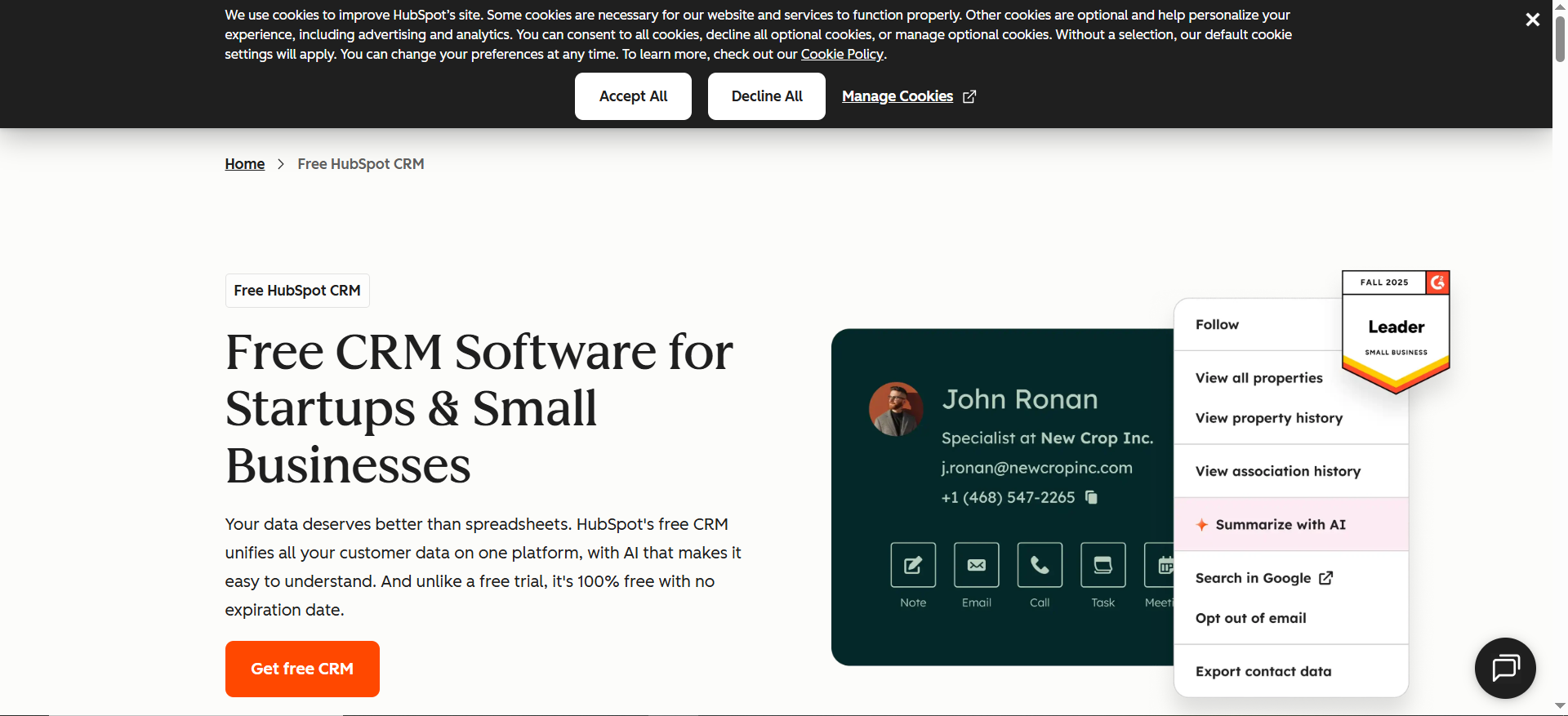Click the Specialist at New Crop Inc. text
This screenshot has width=1568, height=716.
1047,438
